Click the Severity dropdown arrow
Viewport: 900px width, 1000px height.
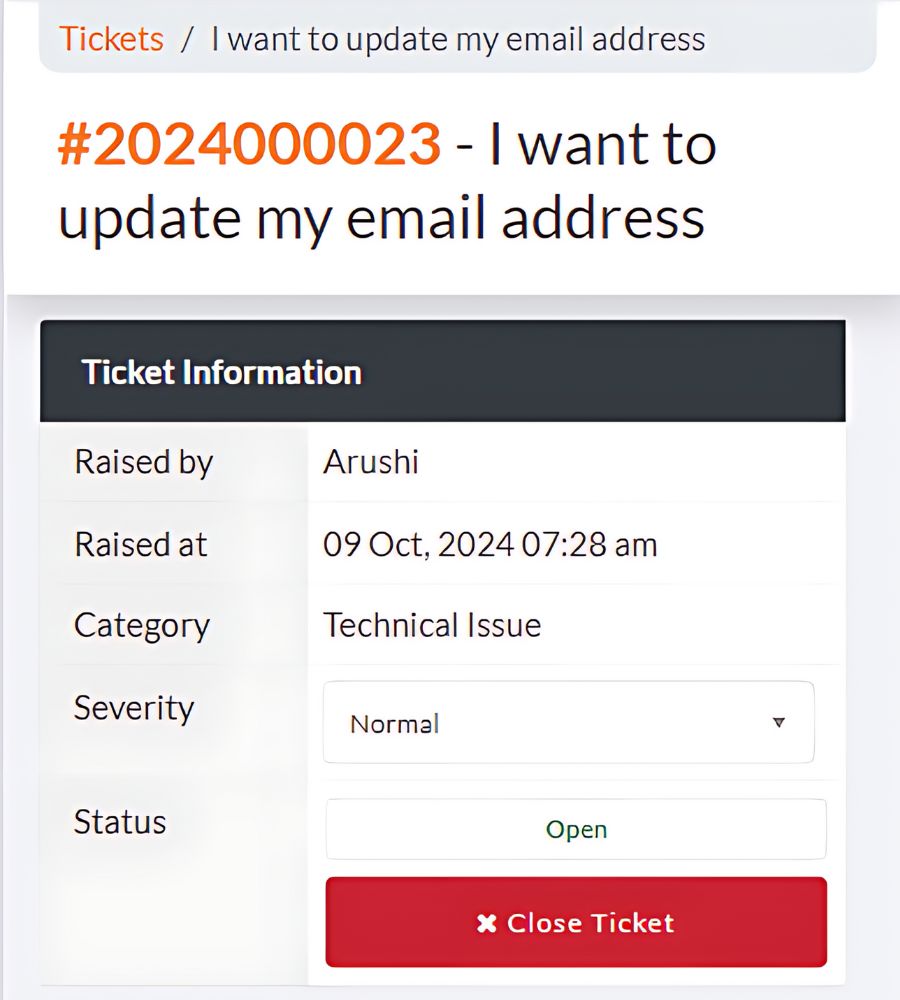(x=779, y=723)
